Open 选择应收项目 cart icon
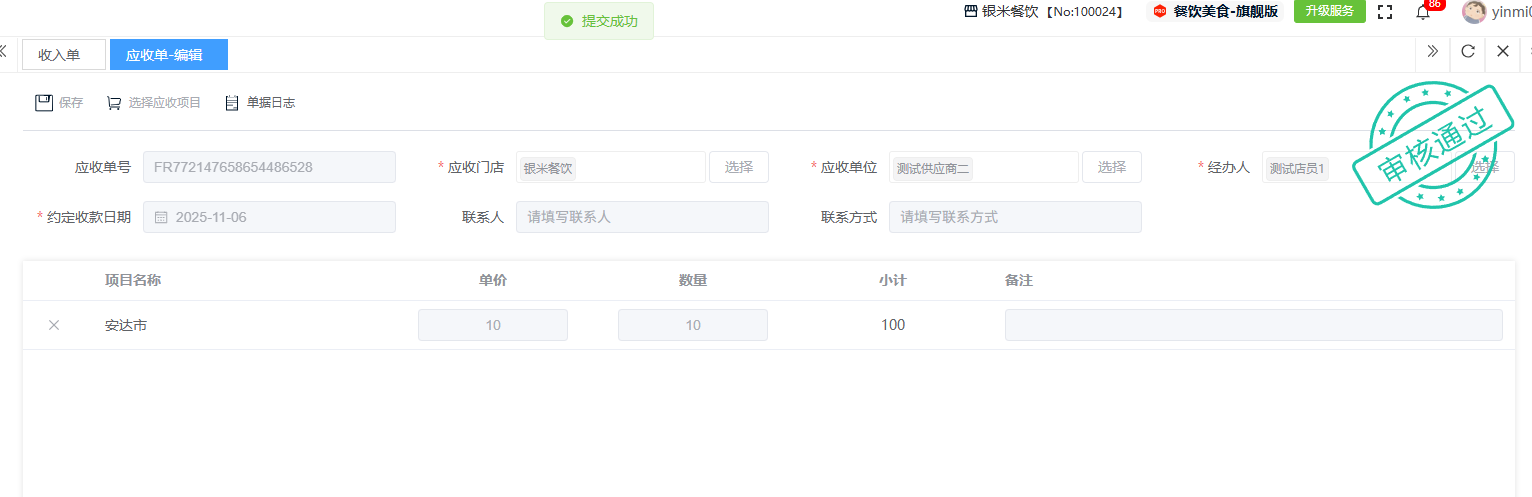The height and width of the screenshot is (497, 1532). coord(114,102)
